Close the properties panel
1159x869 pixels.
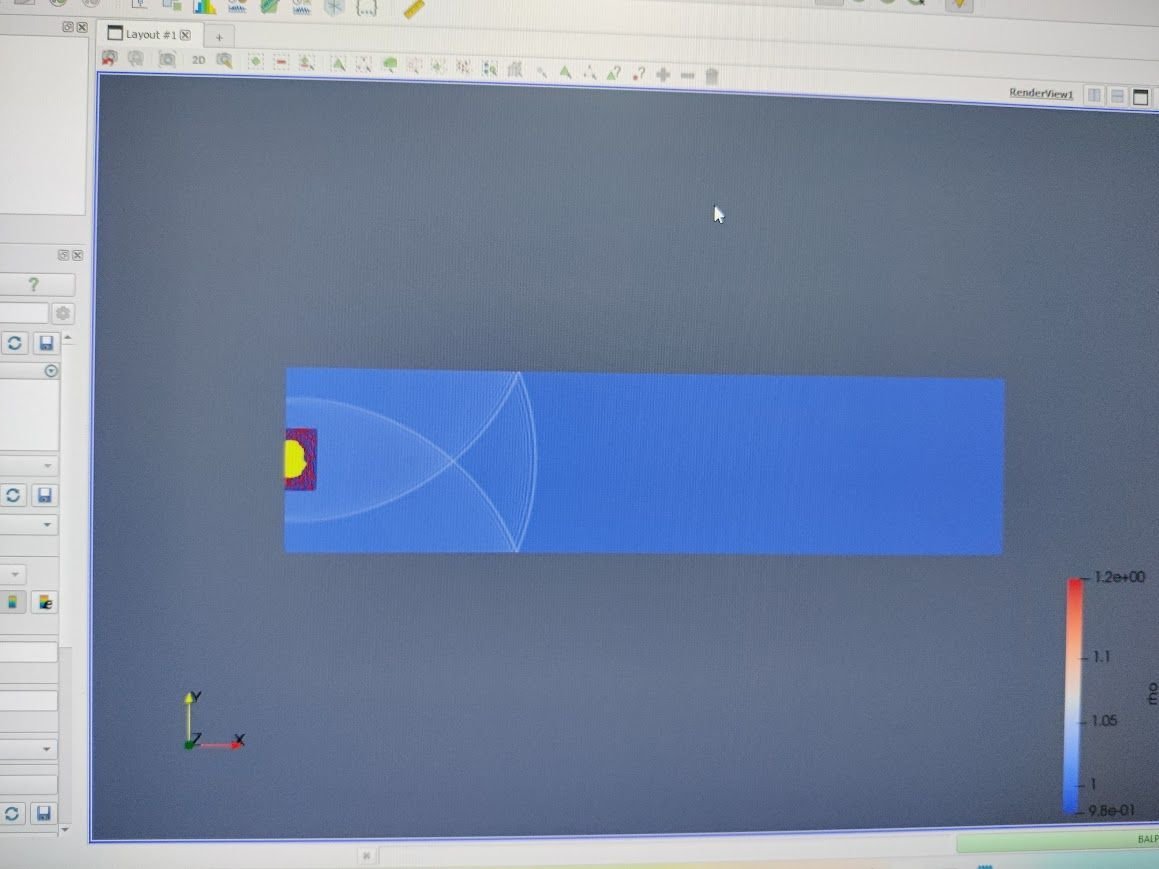78,255
